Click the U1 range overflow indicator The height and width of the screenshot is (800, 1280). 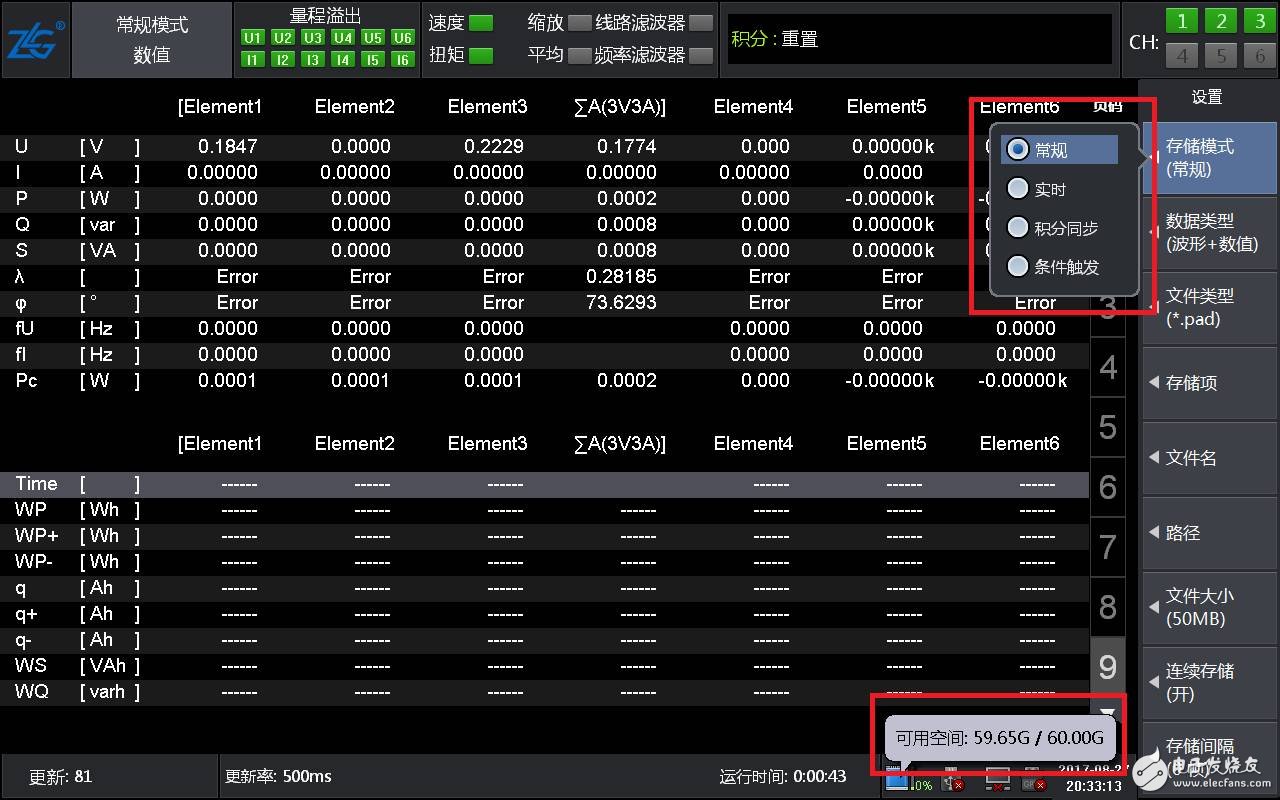[253, 38]
